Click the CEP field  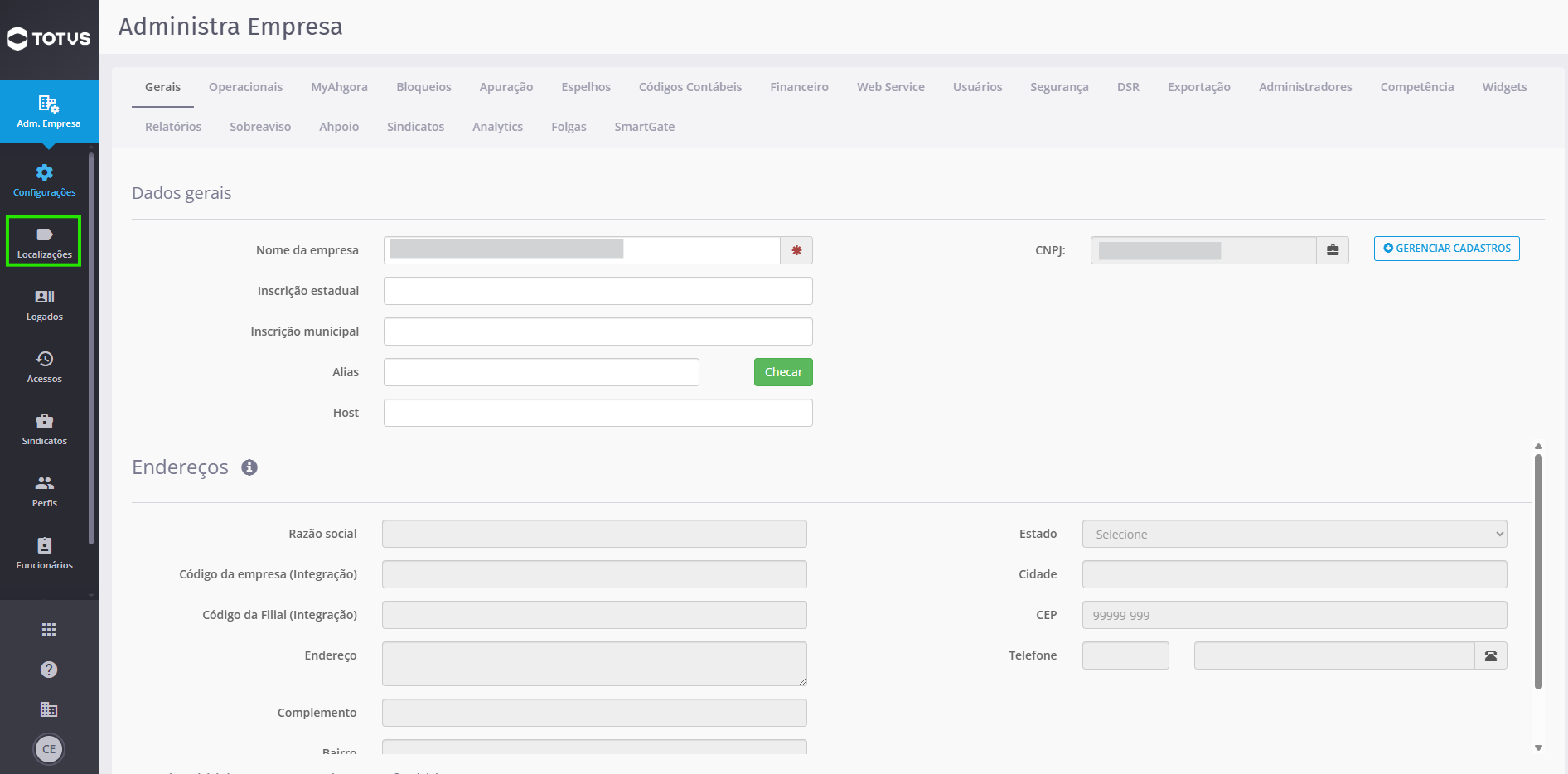(x=1295, y=615)
